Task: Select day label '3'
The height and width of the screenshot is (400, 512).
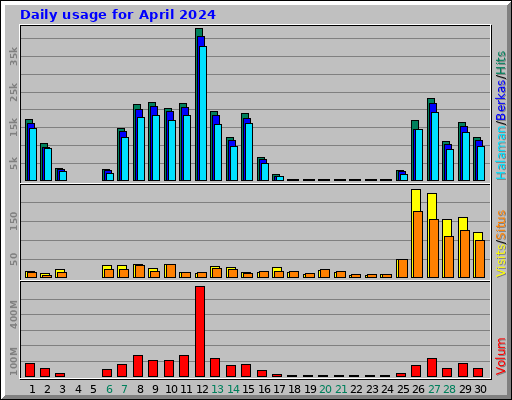Action: point(62,389)
